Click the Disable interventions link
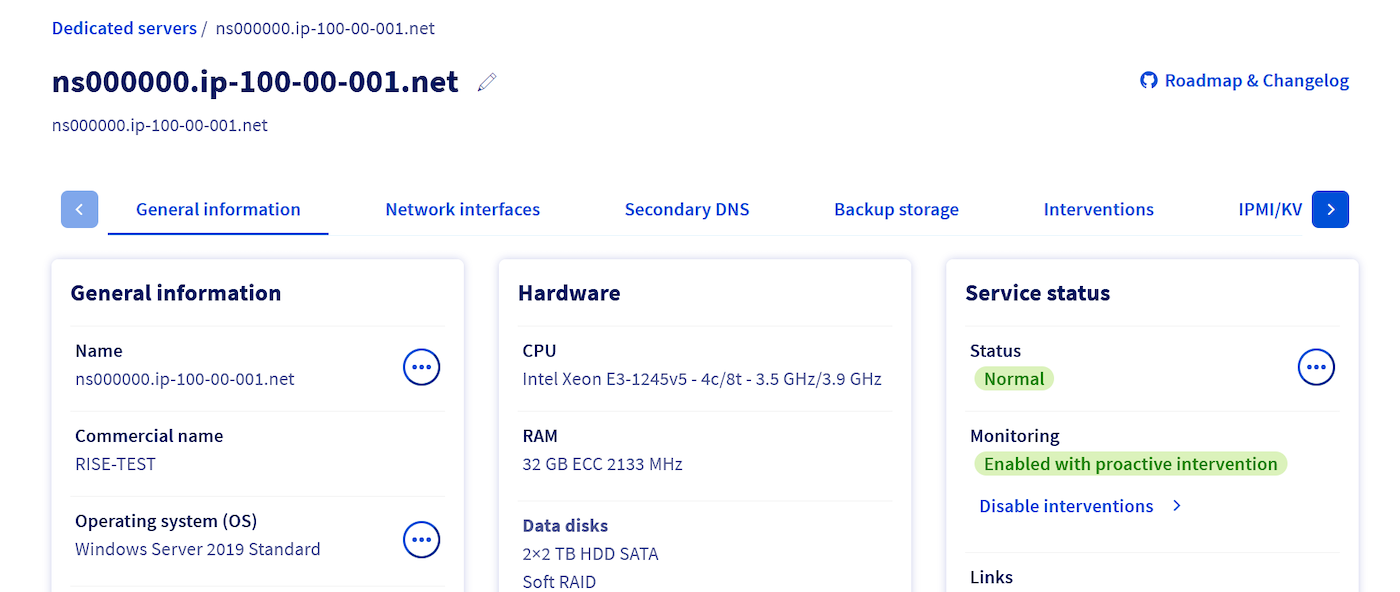The width and height of the screenshot is (1400, 592). 1066,506
